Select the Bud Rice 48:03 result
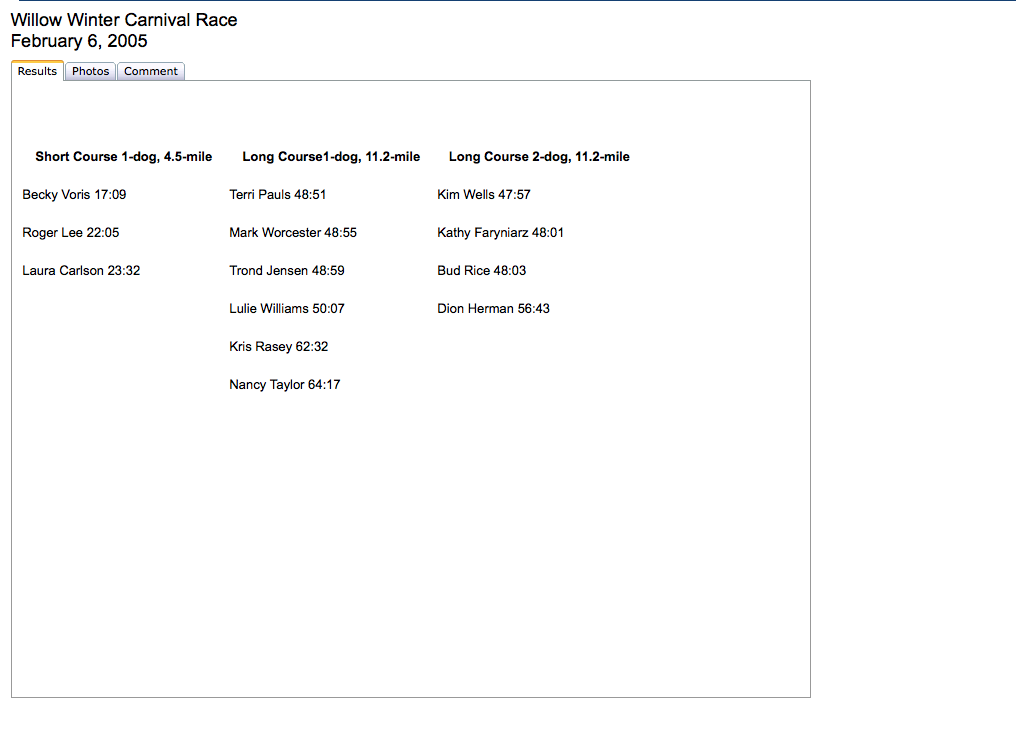Viewport: 1016px width, 735px height. (x=481, y=270)
